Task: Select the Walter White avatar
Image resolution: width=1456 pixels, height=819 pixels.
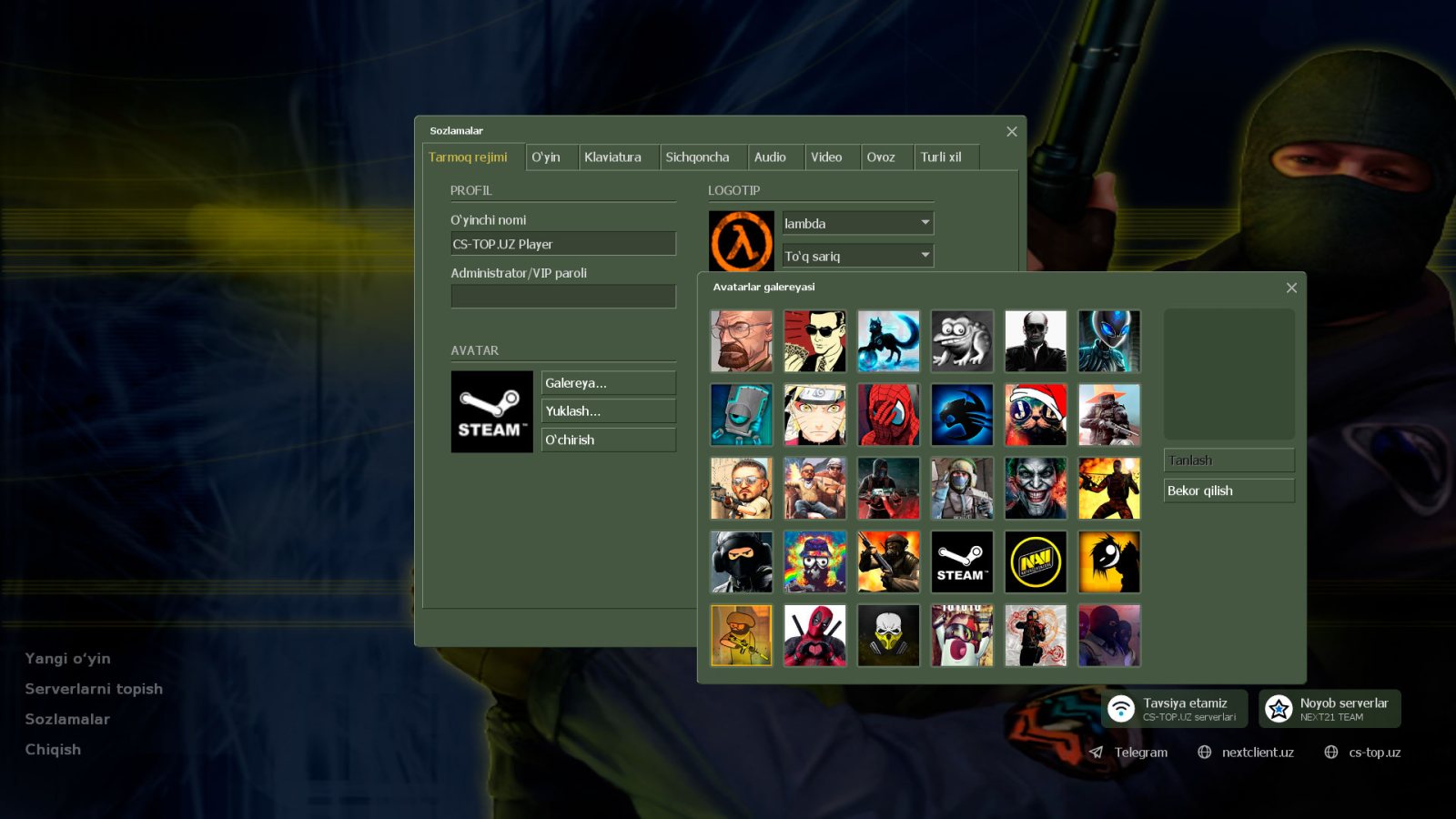Action: [x=741, y=341]
